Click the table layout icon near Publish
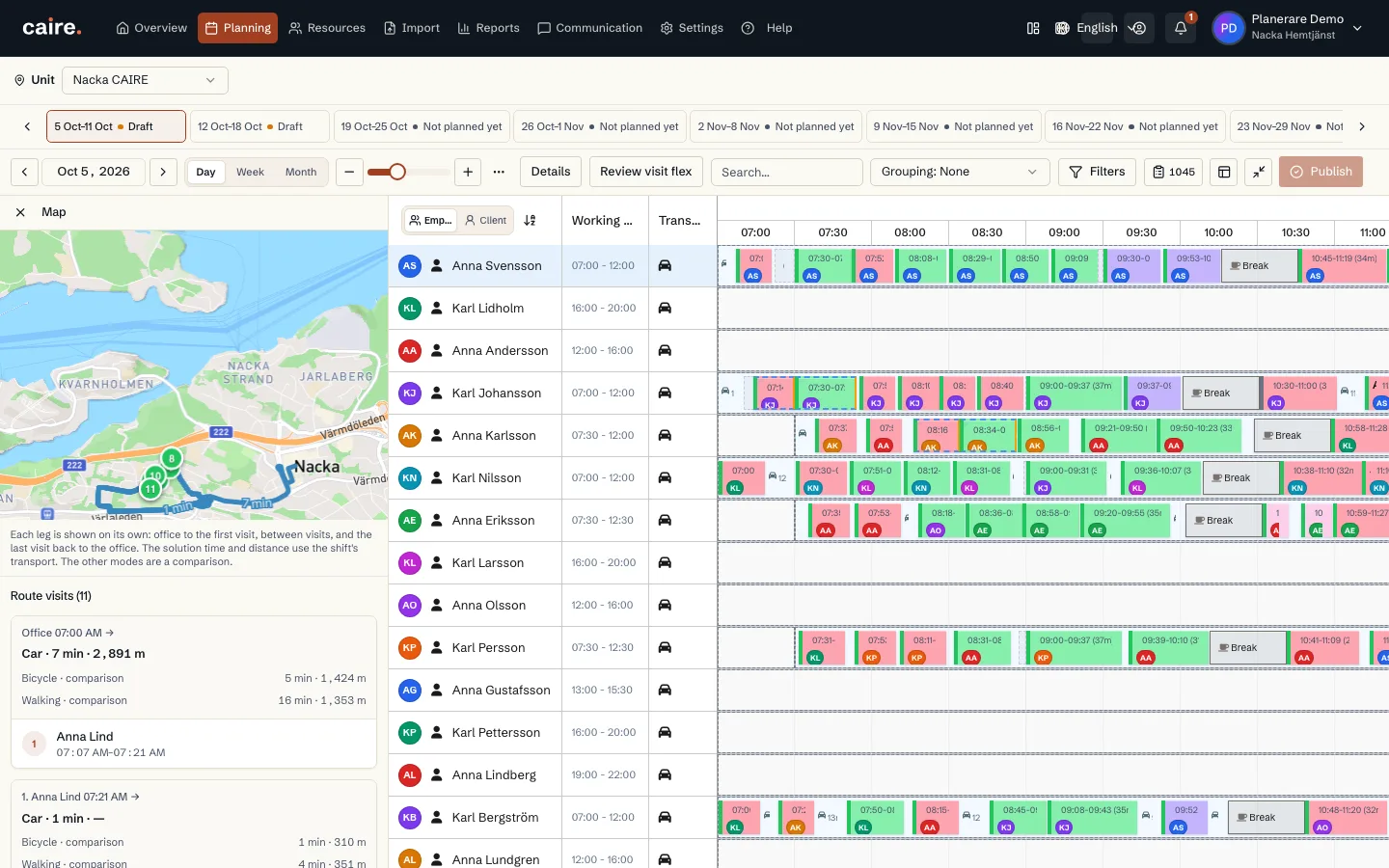 [1224, 172]
